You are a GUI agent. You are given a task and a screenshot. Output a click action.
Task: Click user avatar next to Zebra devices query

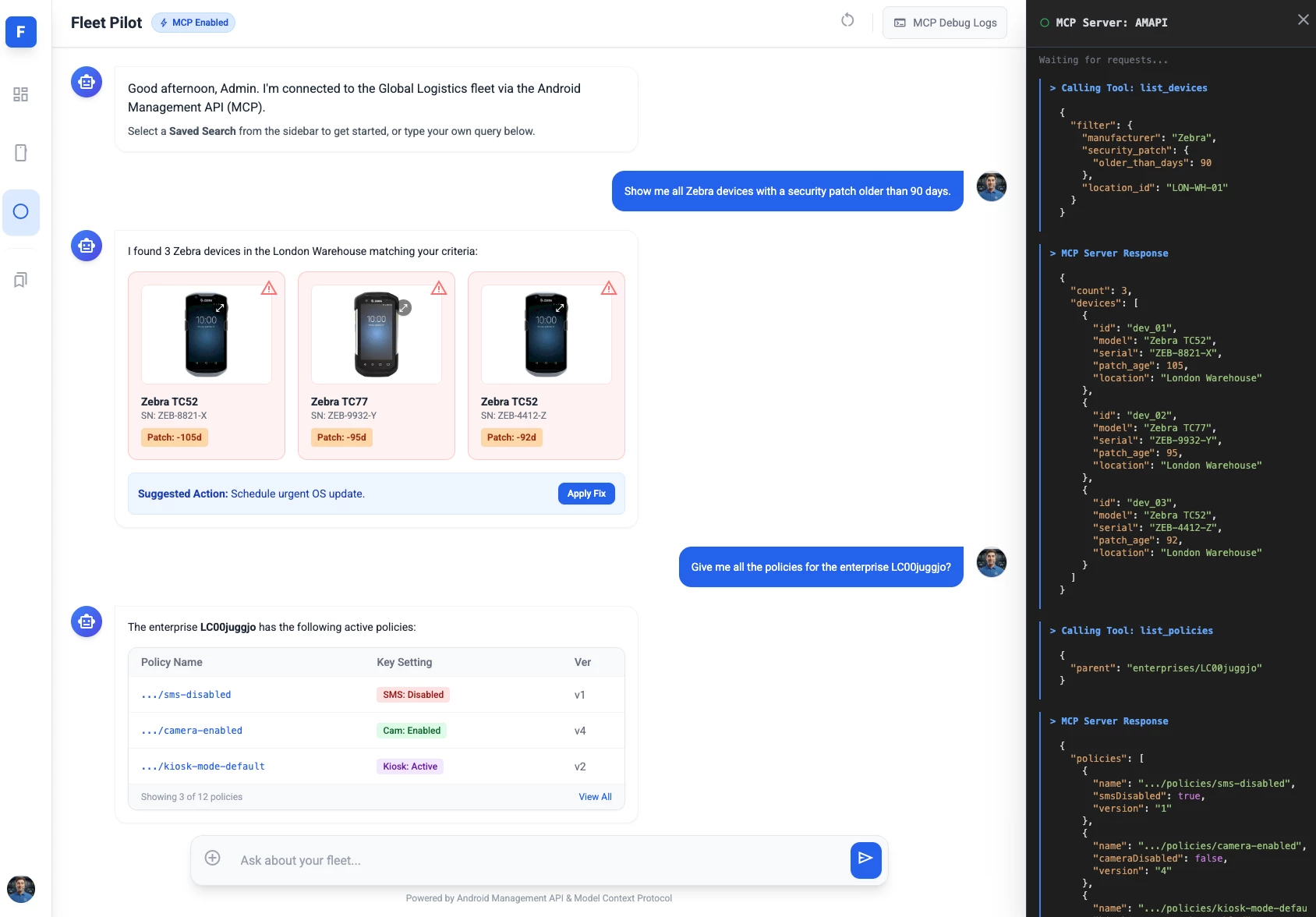pos(992,186)
